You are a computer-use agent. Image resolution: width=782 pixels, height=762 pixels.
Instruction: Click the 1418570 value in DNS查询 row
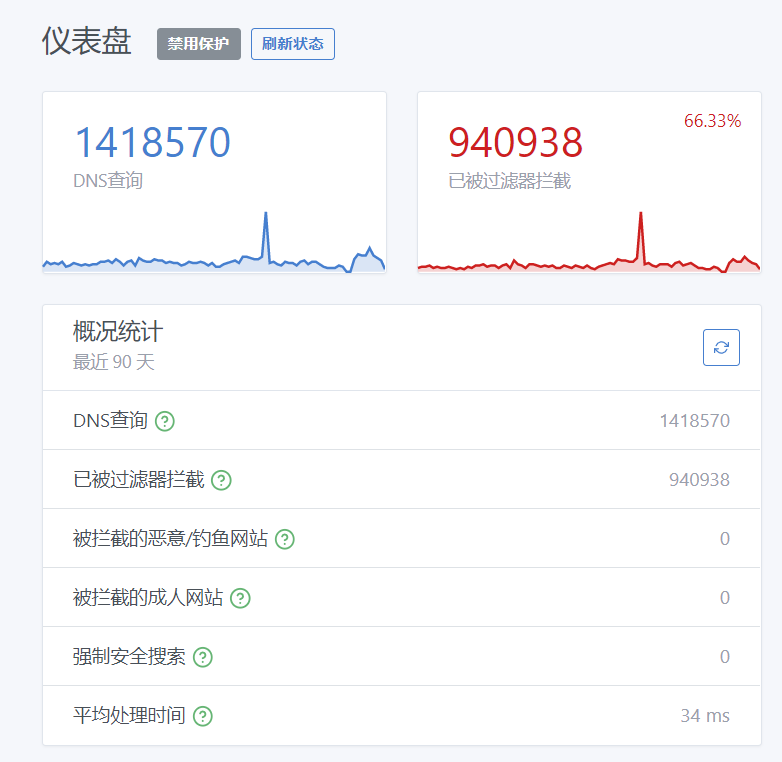point(694,421)
